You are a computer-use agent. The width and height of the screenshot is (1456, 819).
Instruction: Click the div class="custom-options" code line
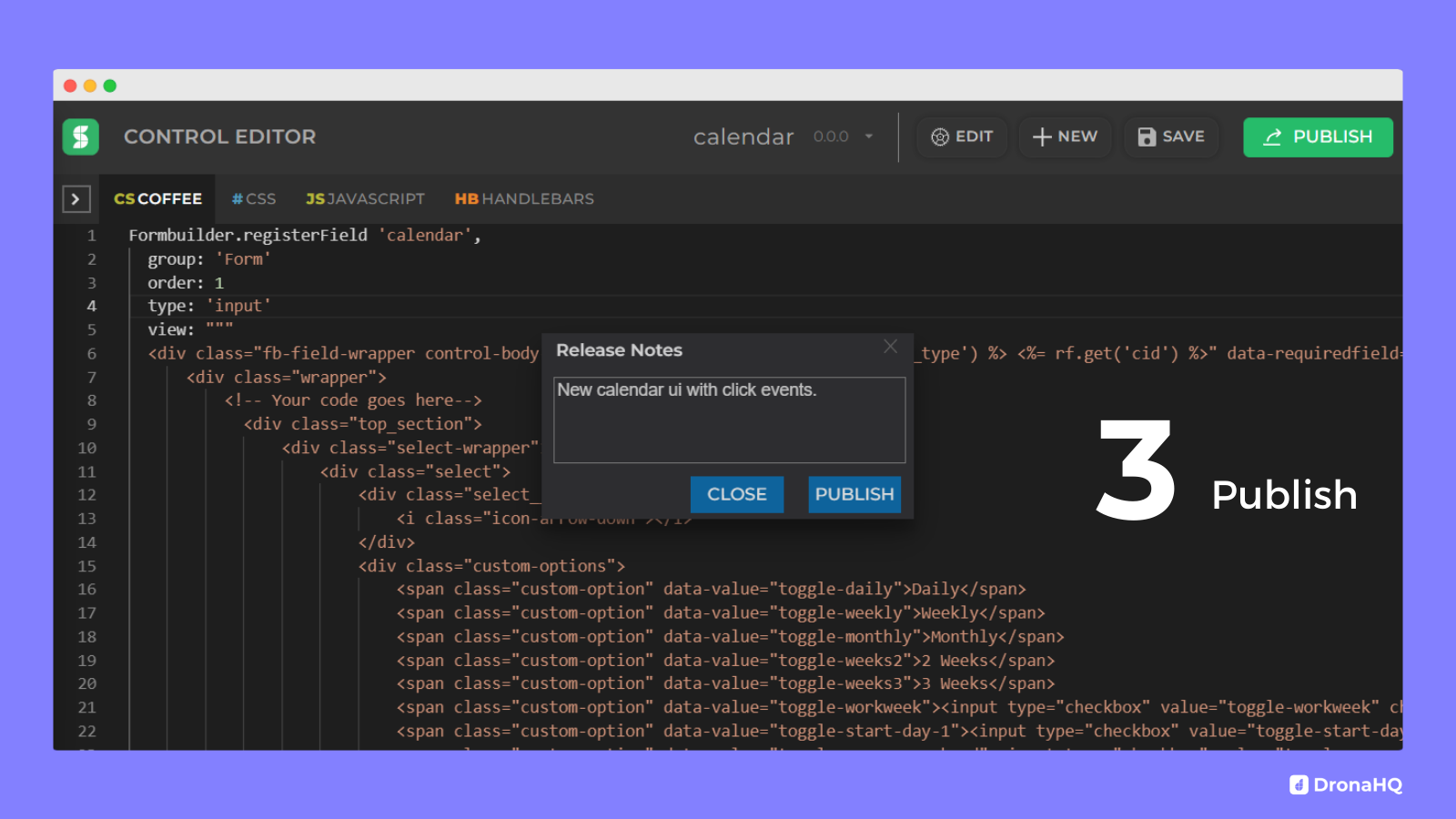click(x=491, y=566)
